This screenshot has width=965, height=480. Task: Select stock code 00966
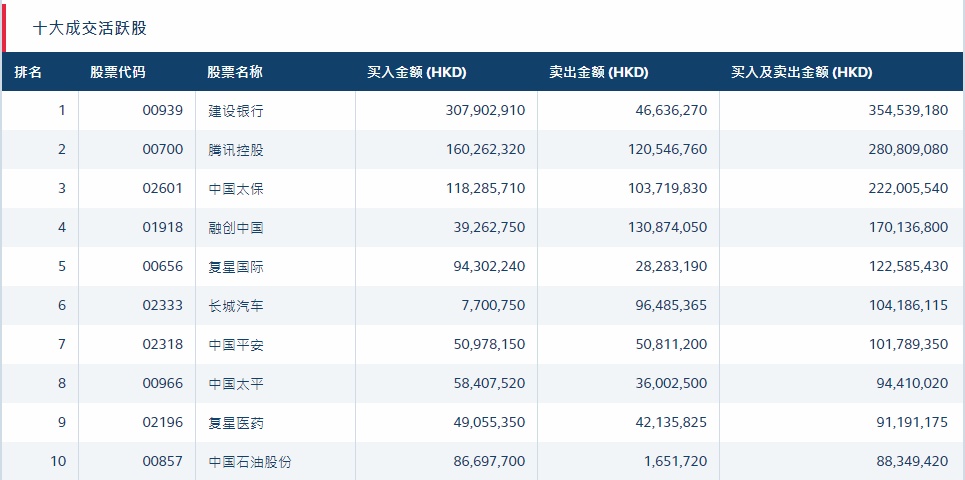(163, 384)
